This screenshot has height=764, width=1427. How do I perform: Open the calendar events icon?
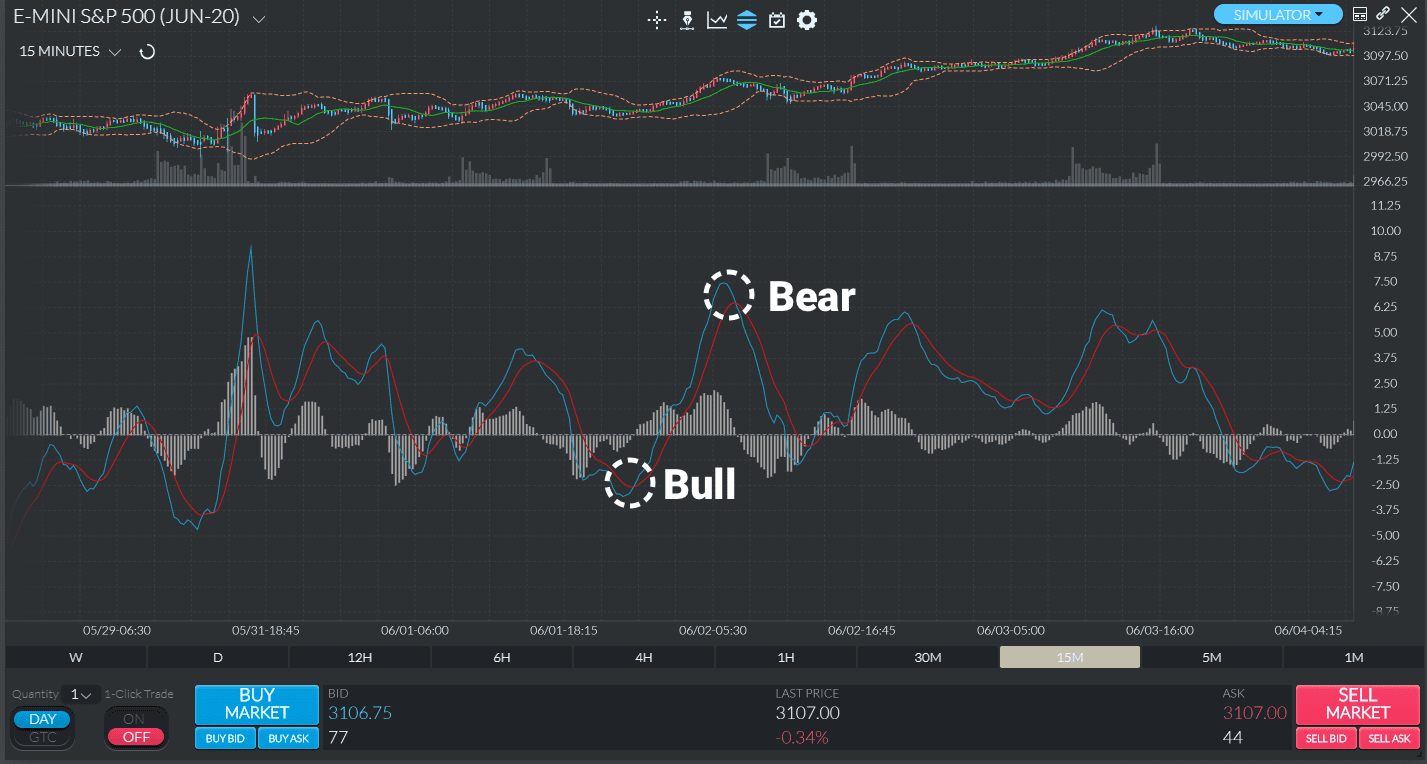[x=777, y=20]
